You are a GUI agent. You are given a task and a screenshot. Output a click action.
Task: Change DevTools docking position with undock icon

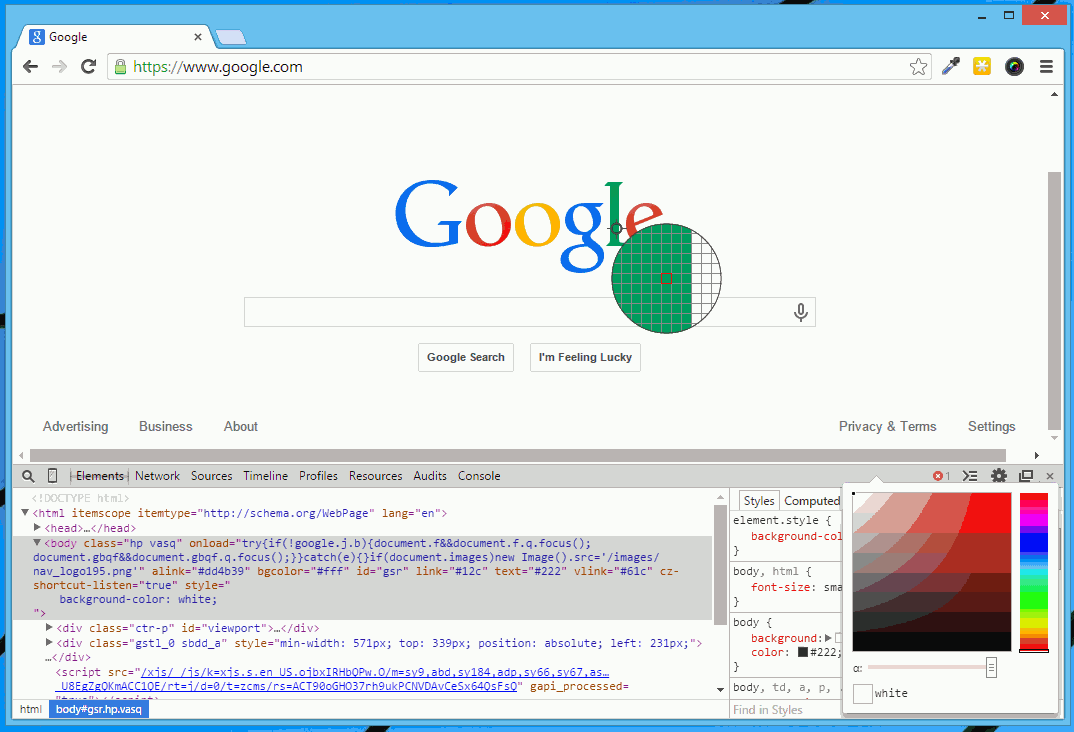point(1025,476)
